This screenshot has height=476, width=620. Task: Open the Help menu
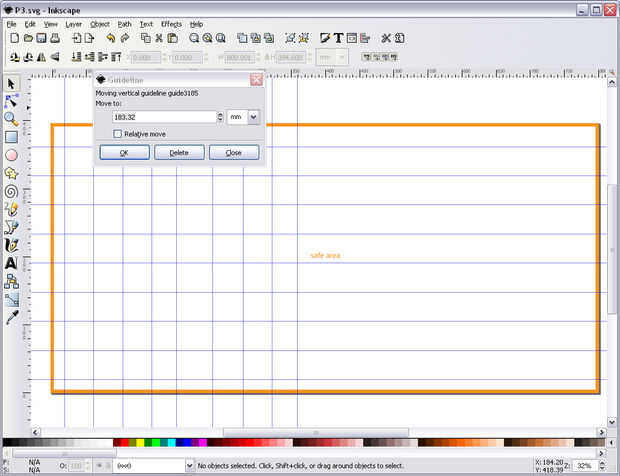point(197,24)
